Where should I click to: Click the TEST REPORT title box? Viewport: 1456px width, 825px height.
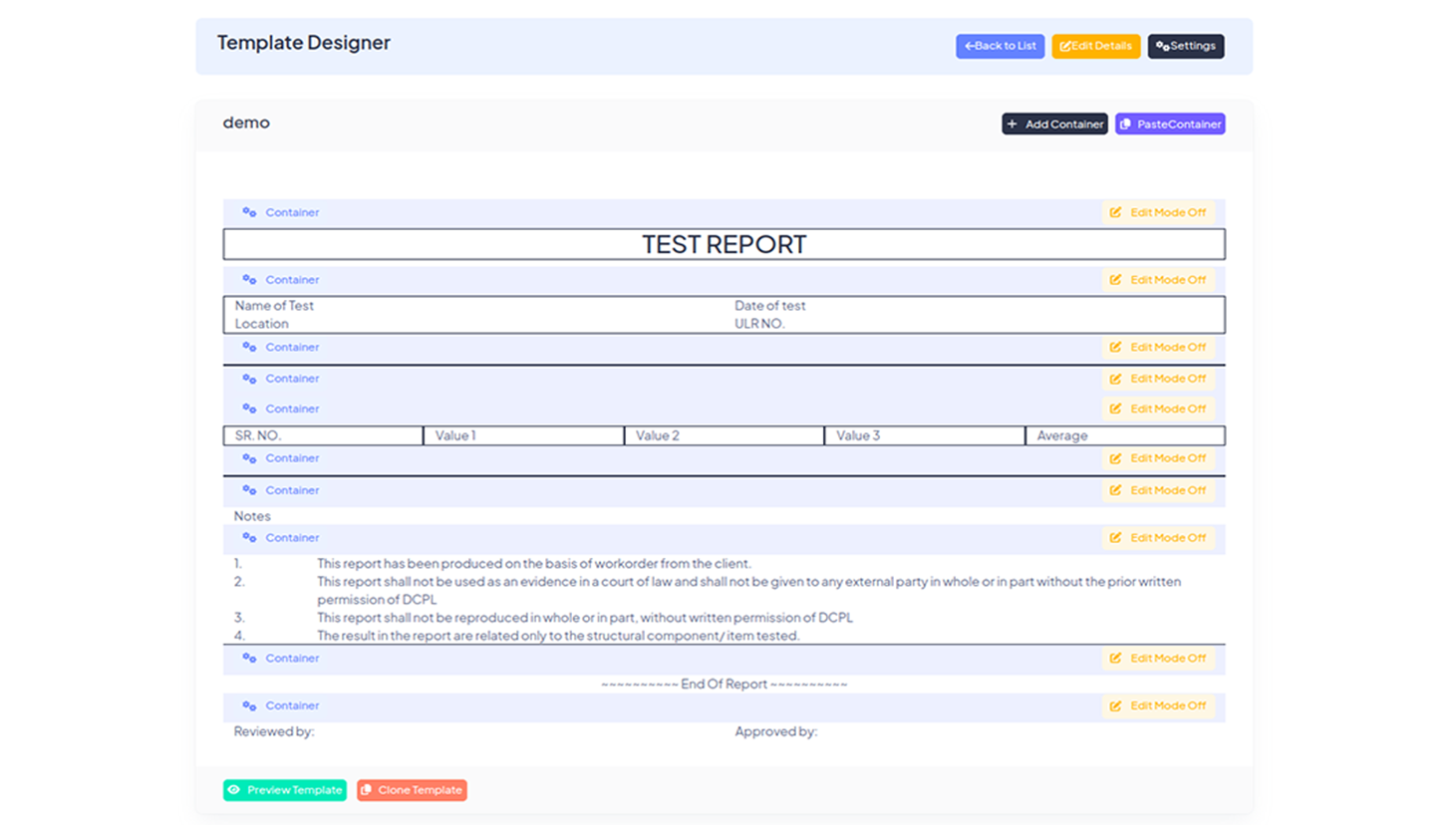click(x=724, y=244)
